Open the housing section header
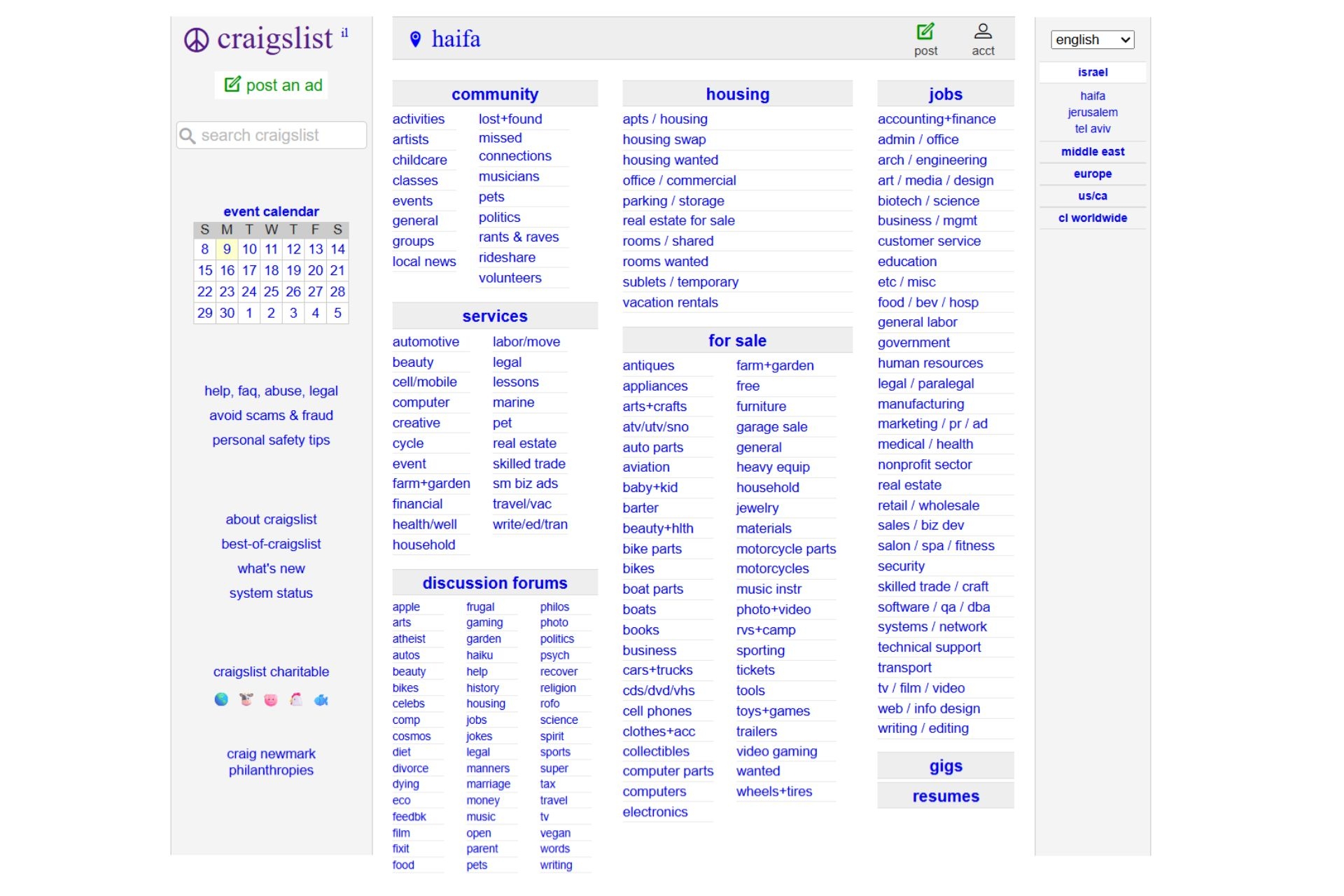Screen dimensions: 1344x896 pyautogui.click(x=737, y=94)
